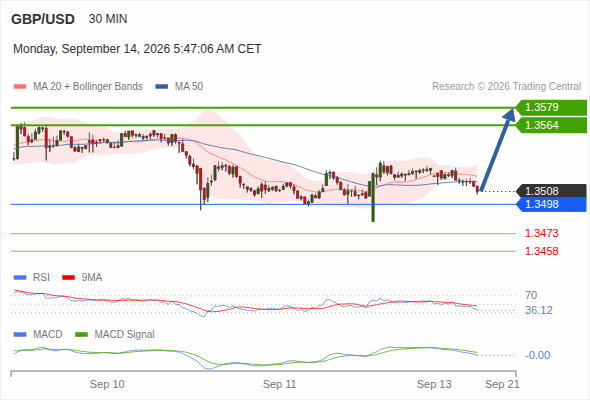The image size is (590, 400).
Task: Click the MACD Signal green legend marker
Action: (81, 335)
